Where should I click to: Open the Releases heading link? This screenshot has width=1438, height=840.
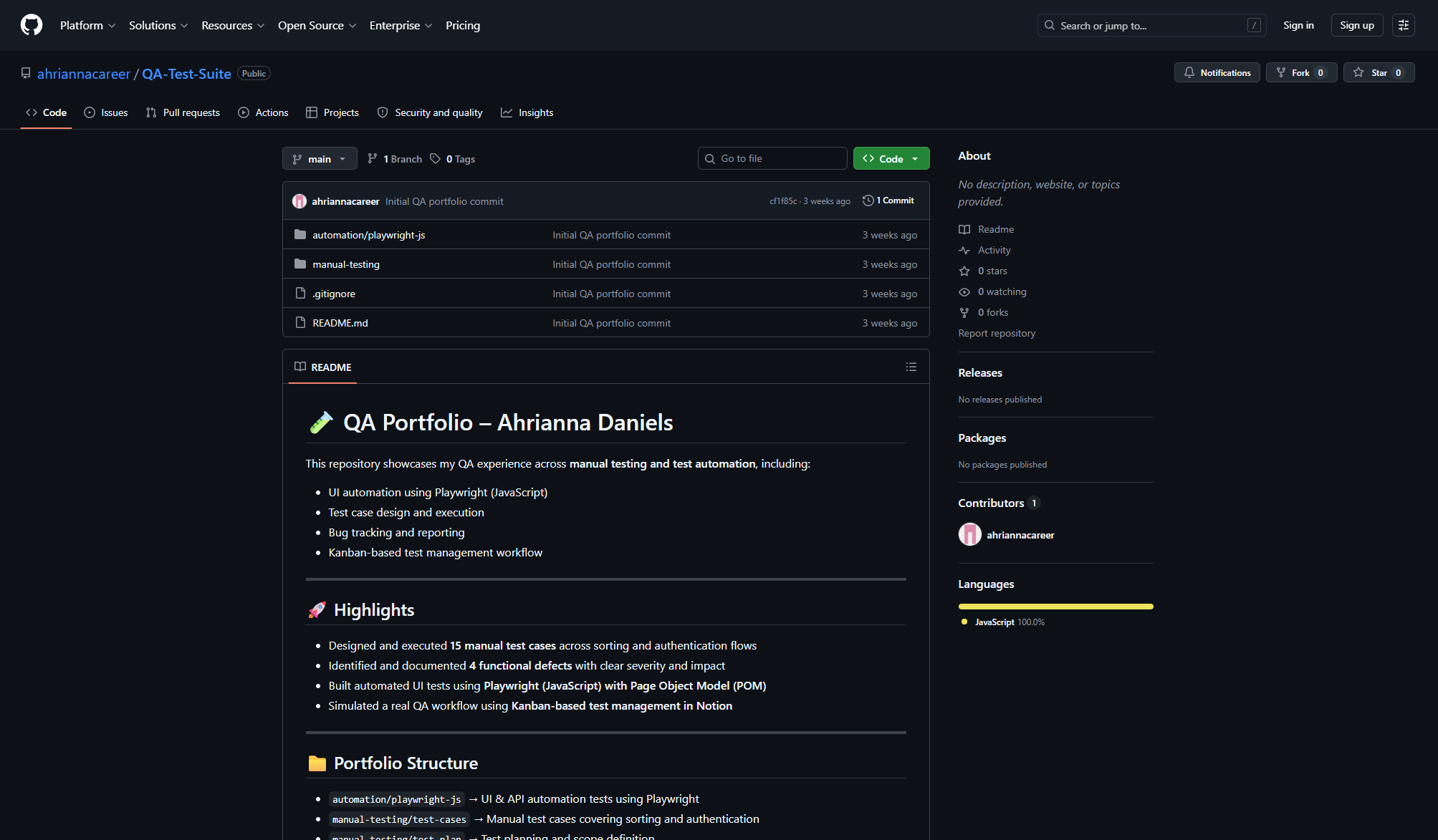(980, 372)
